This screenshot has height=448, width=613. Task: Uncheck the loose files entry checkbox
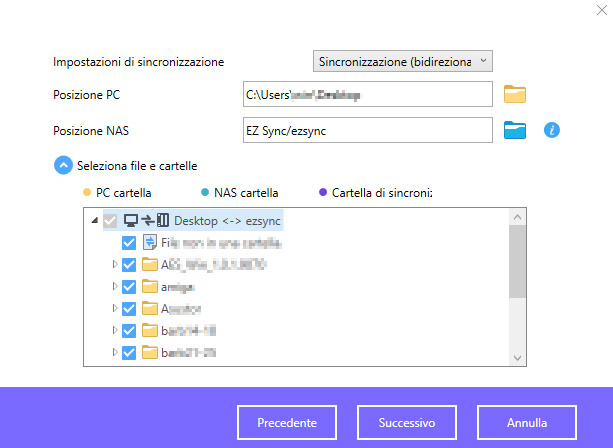pos(128,243)
